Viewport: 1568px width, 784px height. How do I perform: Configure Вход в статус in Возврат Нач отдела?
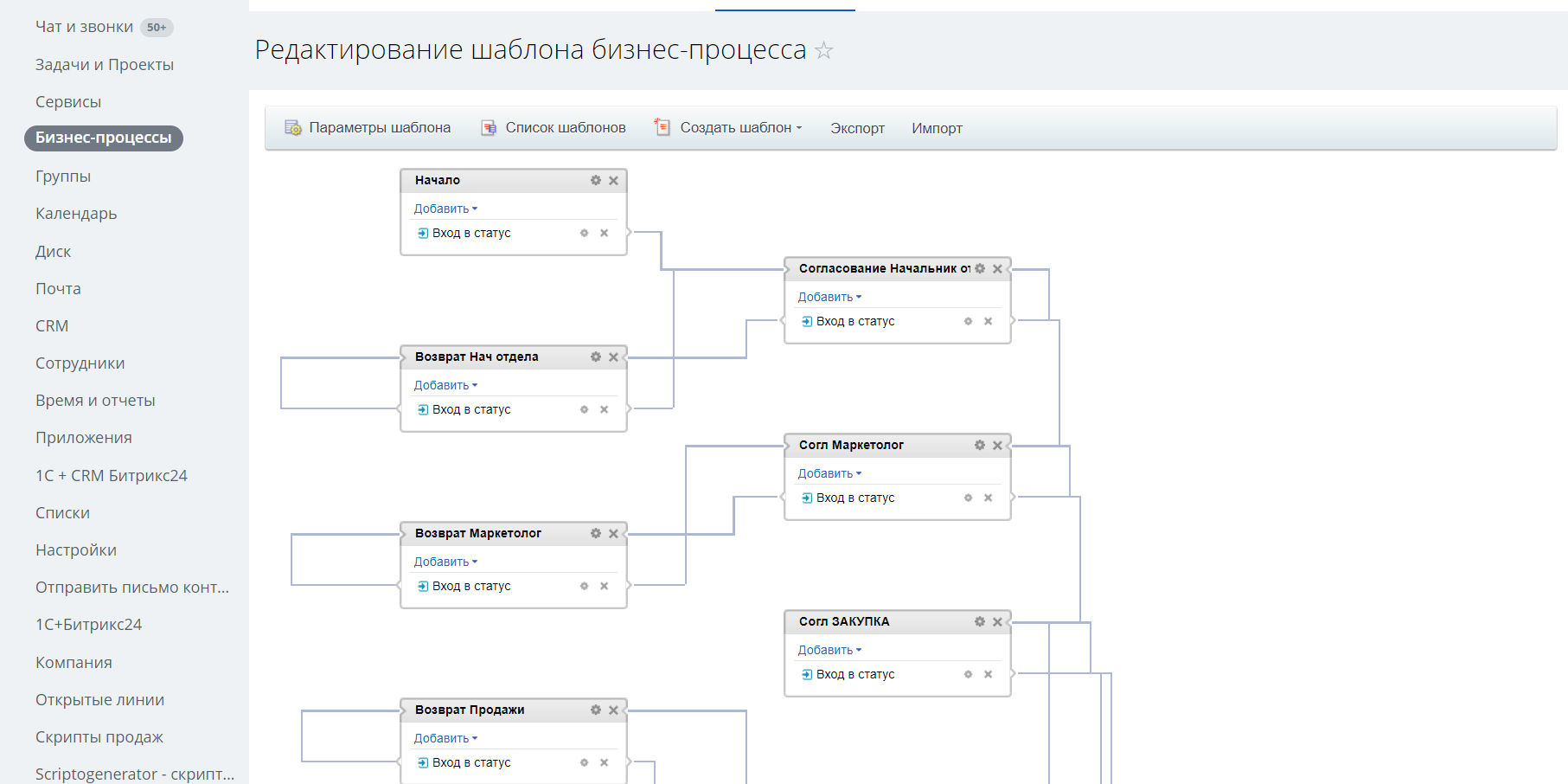(x=584, y=409)
